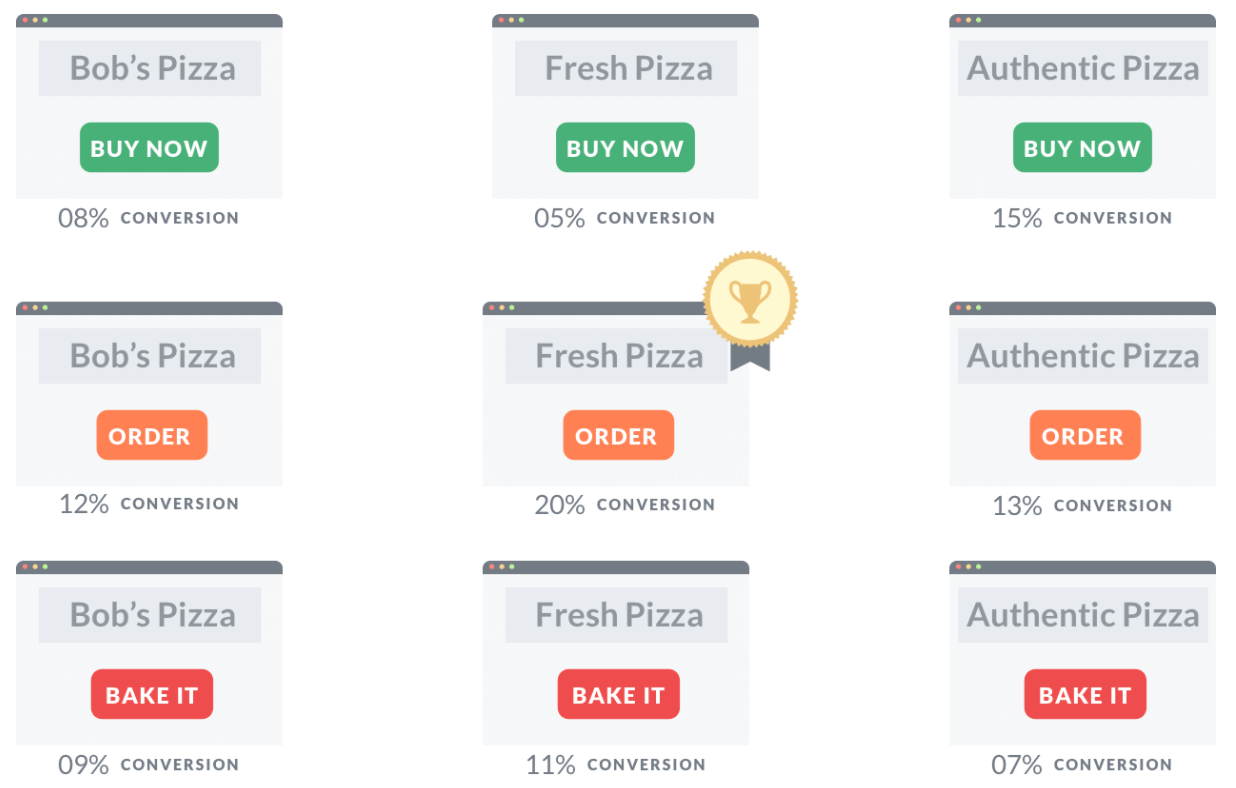Click ORDER button under Bob's Pizza

pos(152,435)
